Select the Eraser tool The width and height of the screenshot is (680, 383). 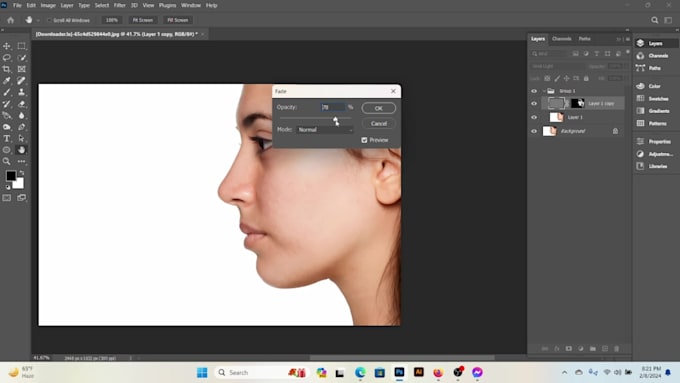click(21, 104)
